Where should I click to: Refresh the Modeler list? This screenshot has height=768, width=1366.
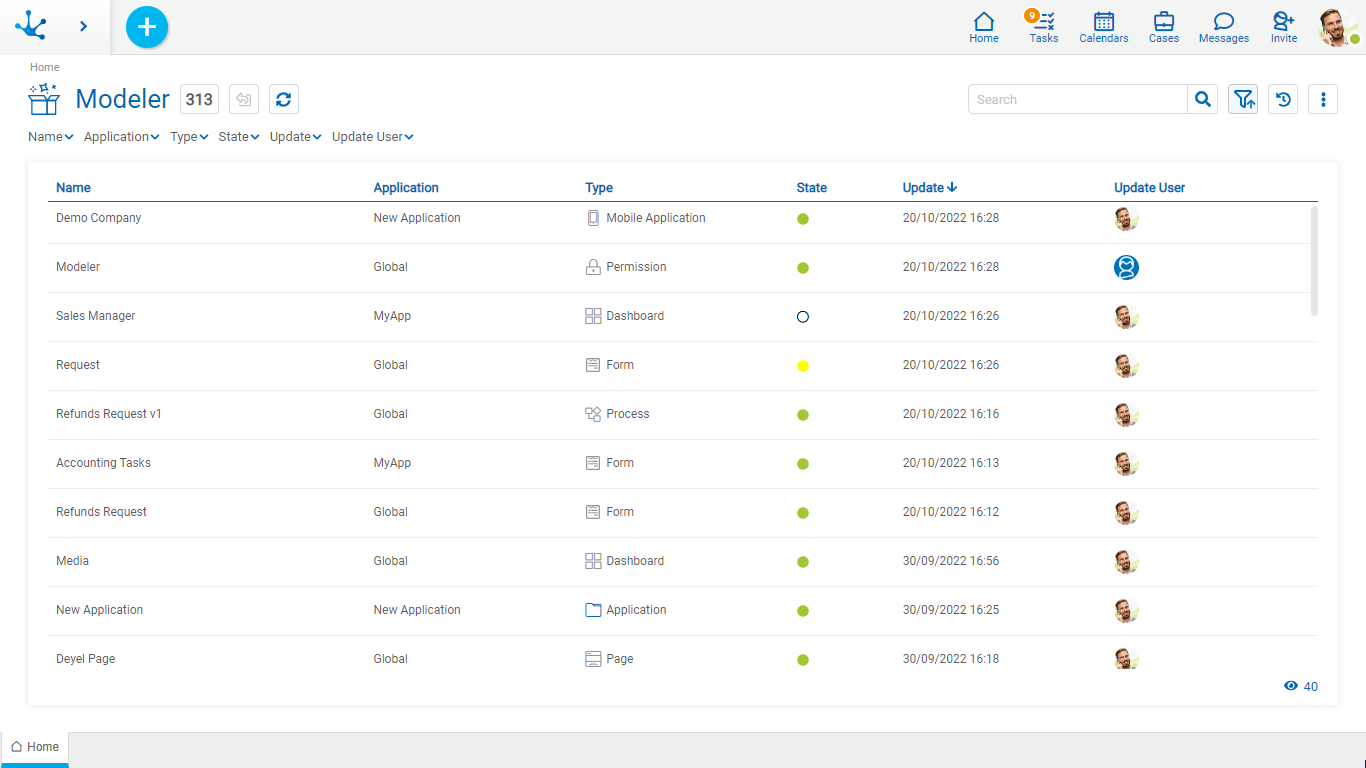tap(284, 99)
